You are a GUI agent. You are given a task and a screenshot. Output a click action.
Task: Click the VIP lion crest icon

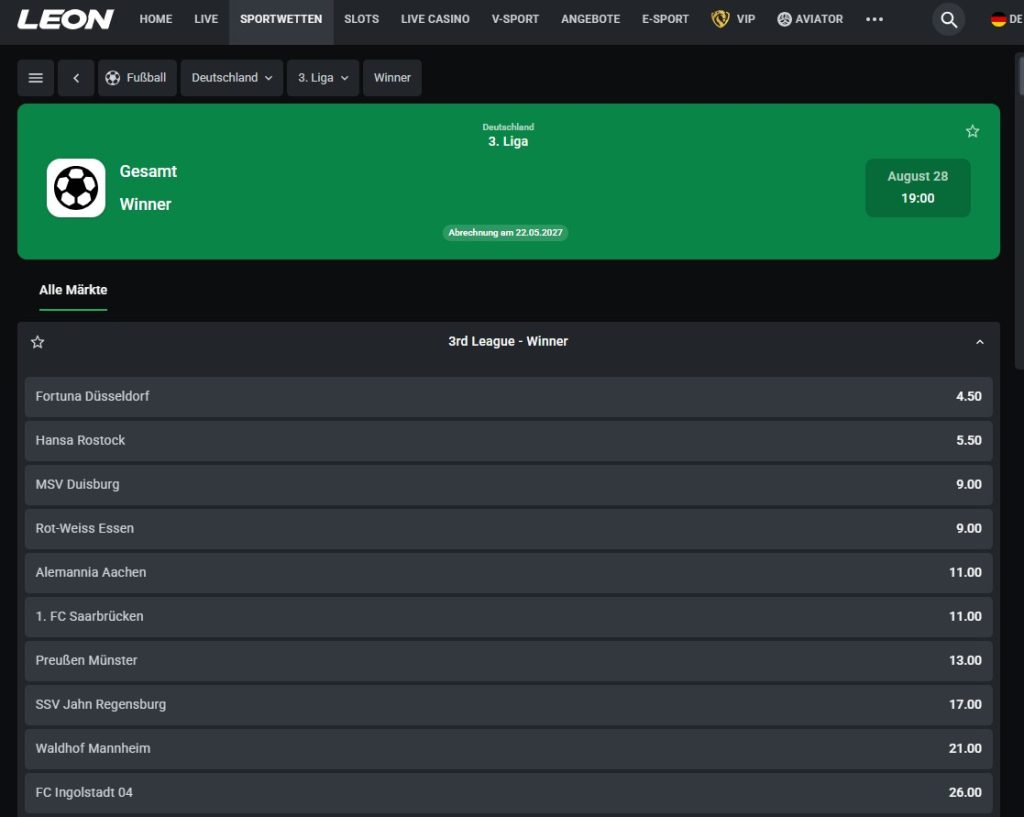pyautogui.click(x=720, y=19)
